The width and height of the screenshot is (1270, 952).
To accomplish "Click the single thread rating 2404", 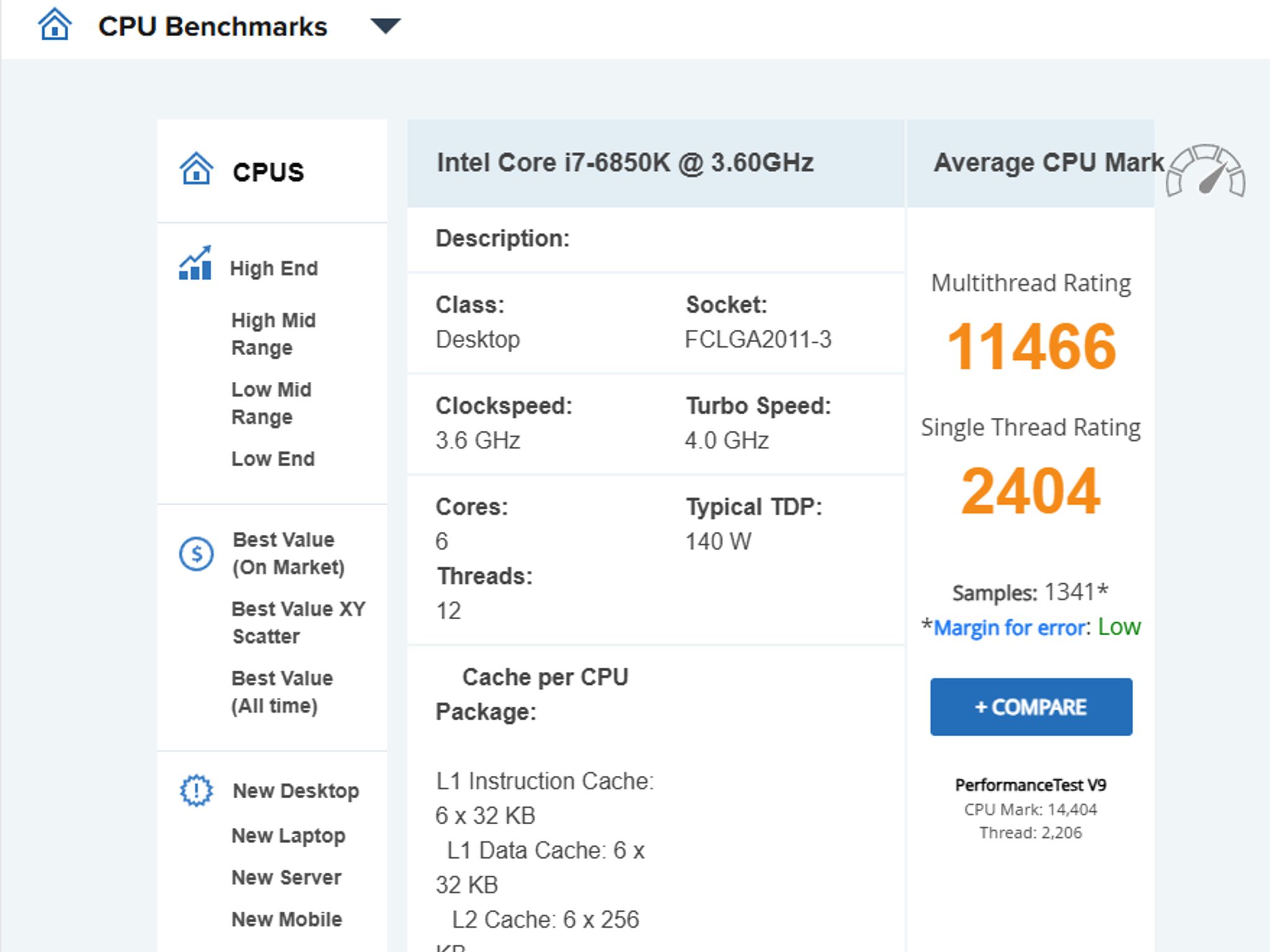I will pyautogui.click(x=1031, y=491).
